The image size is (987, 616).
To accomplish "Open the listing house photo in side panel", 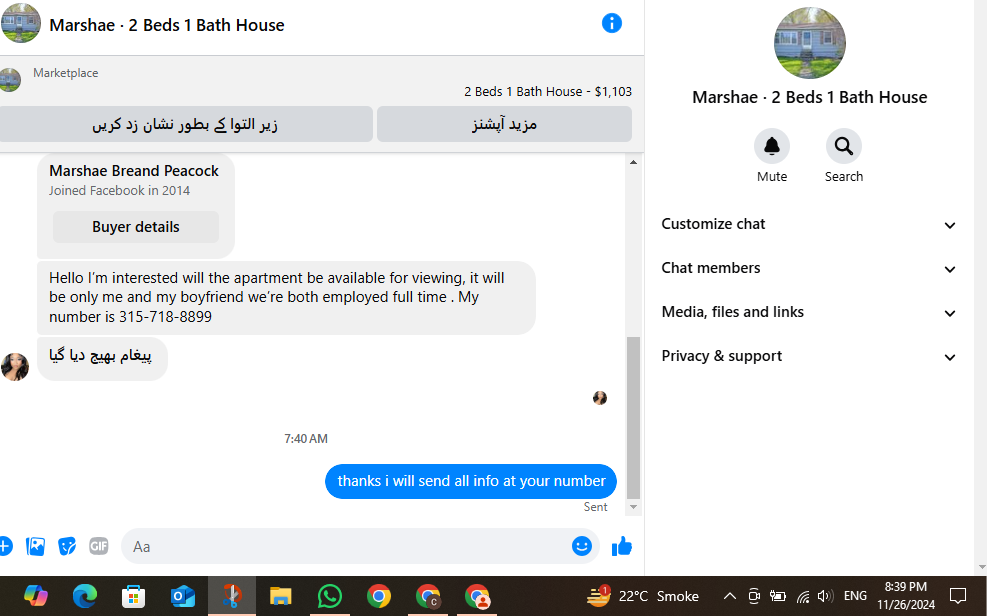I will (x=809, y=43).
